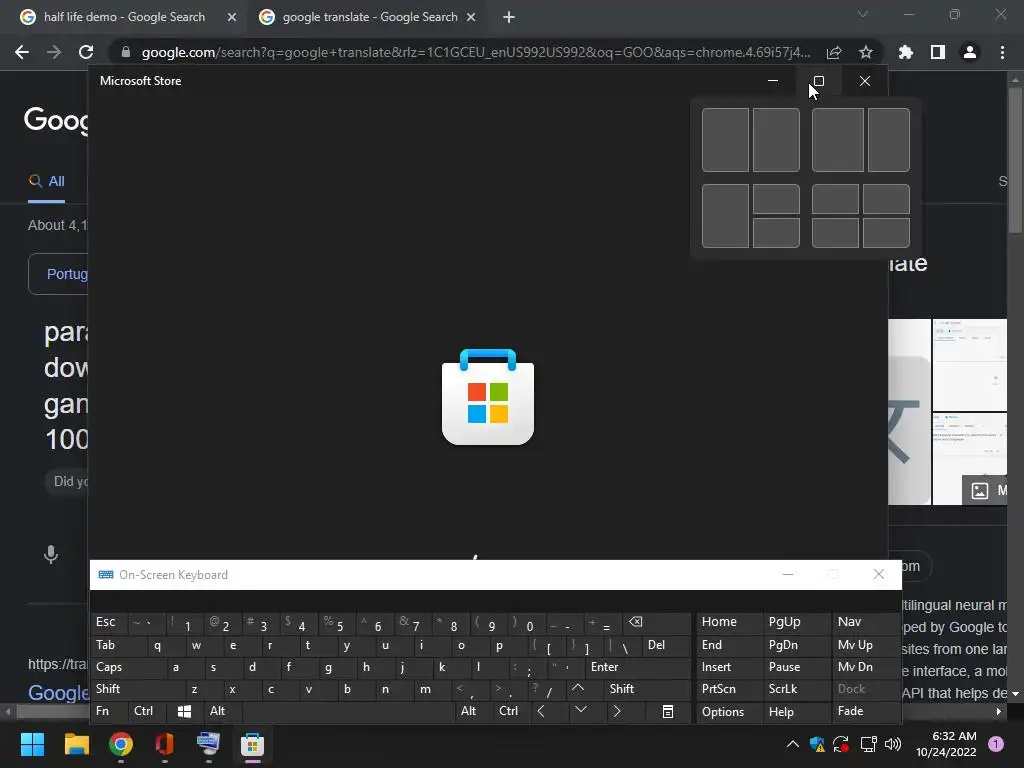Toggle left Ctrl on On-Screen Keyboard

[x=147, y=711]
